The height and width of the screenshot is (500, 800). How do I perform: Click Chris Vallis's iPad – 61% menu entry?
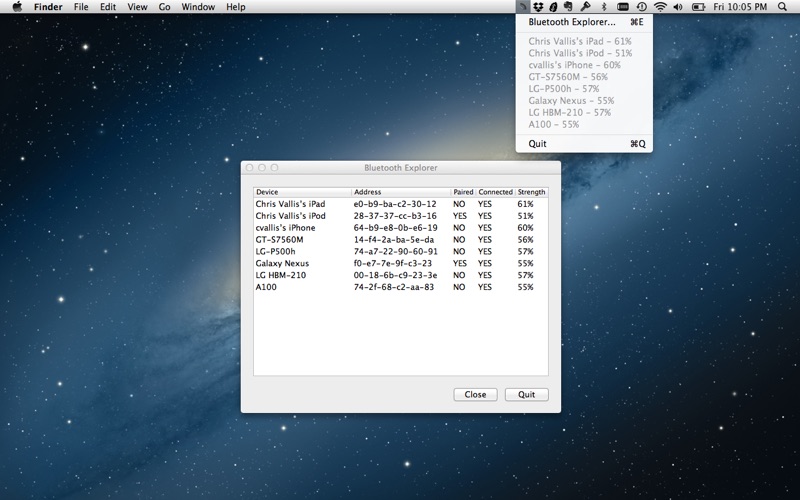[584, 41]
